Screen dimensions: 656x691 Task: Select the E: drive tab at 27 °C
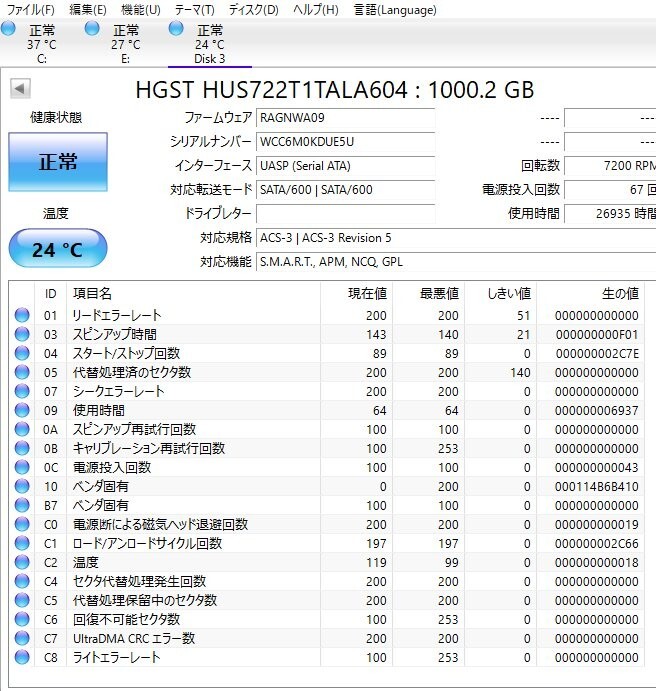pyautogui.click(x=126, y=44)
